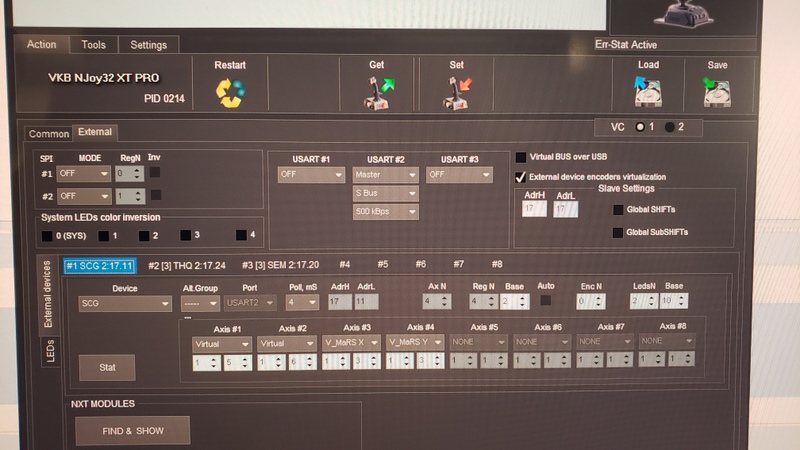Click the Save disk icon

pos(716,92)
